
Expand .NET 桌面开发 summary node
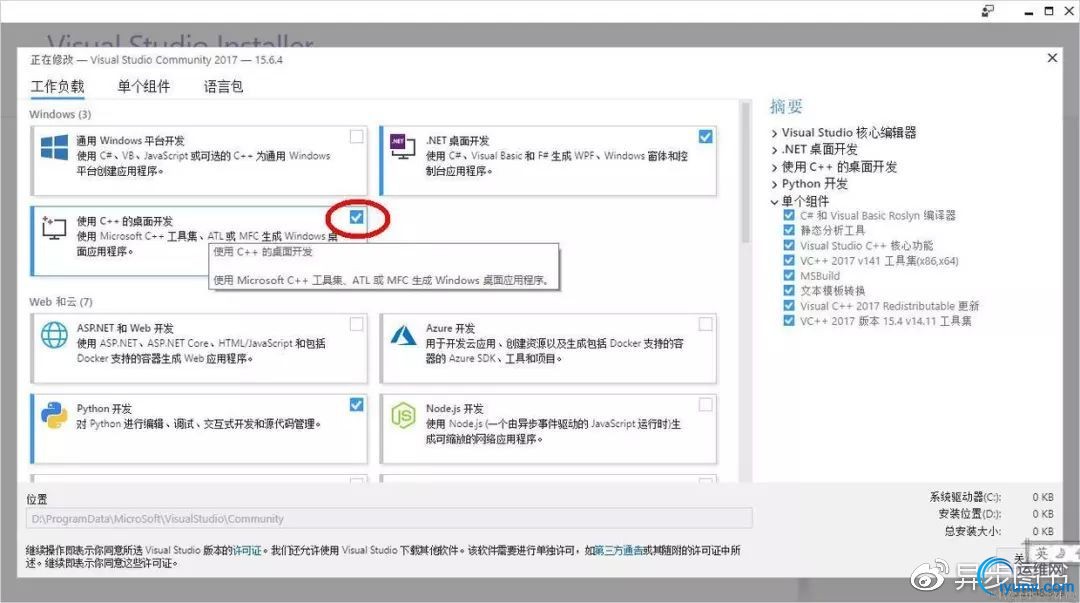775,150
